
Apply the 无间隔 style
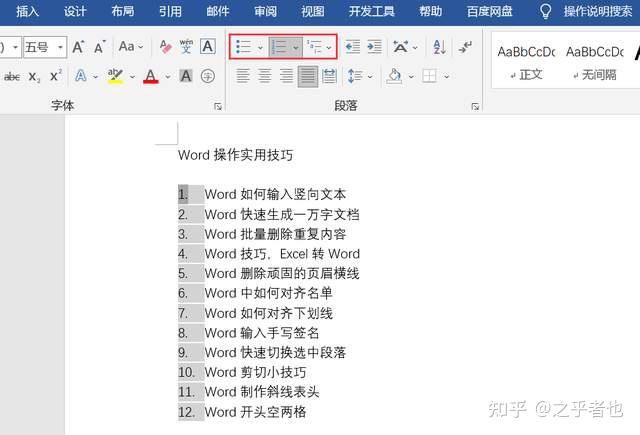pyautogui.click(x=595, y=62)
